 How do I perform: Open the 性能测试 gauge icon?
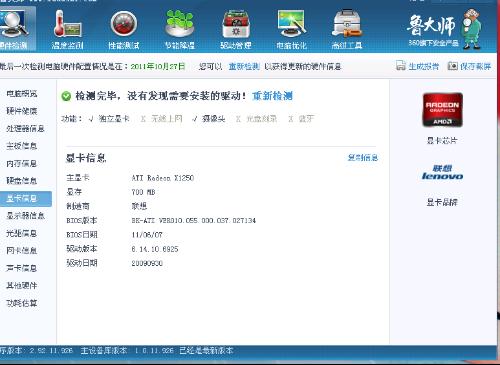(x=124, y=23)
